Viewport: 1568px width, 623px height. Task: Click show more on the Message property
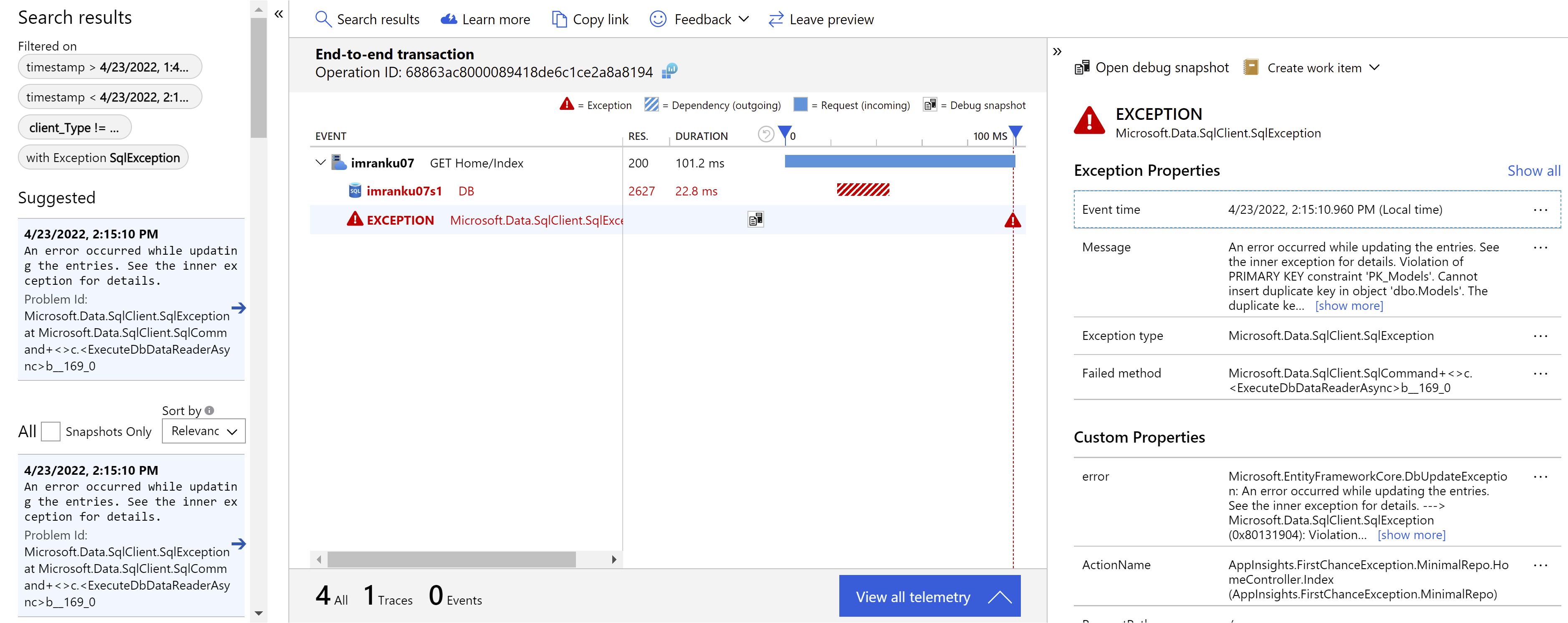pyautogui.click(x=1348, y=305)
